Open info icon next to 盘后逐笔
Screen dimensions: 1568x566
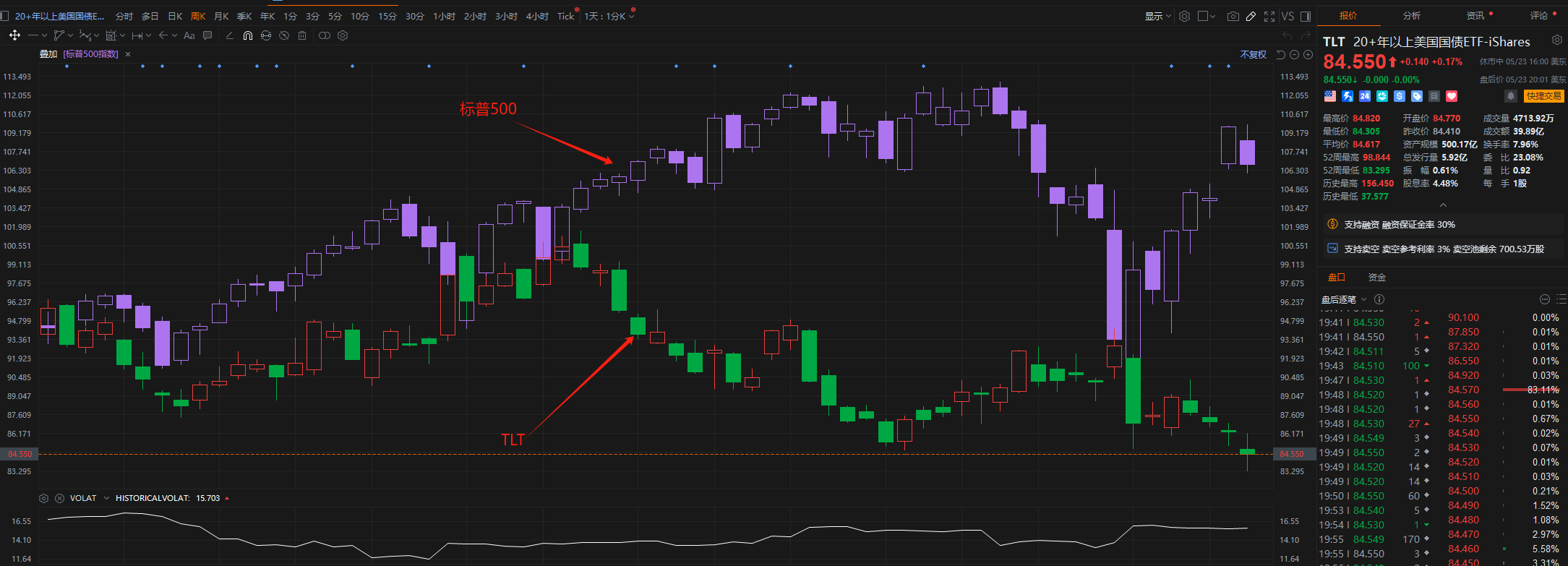click(1379, 299)
